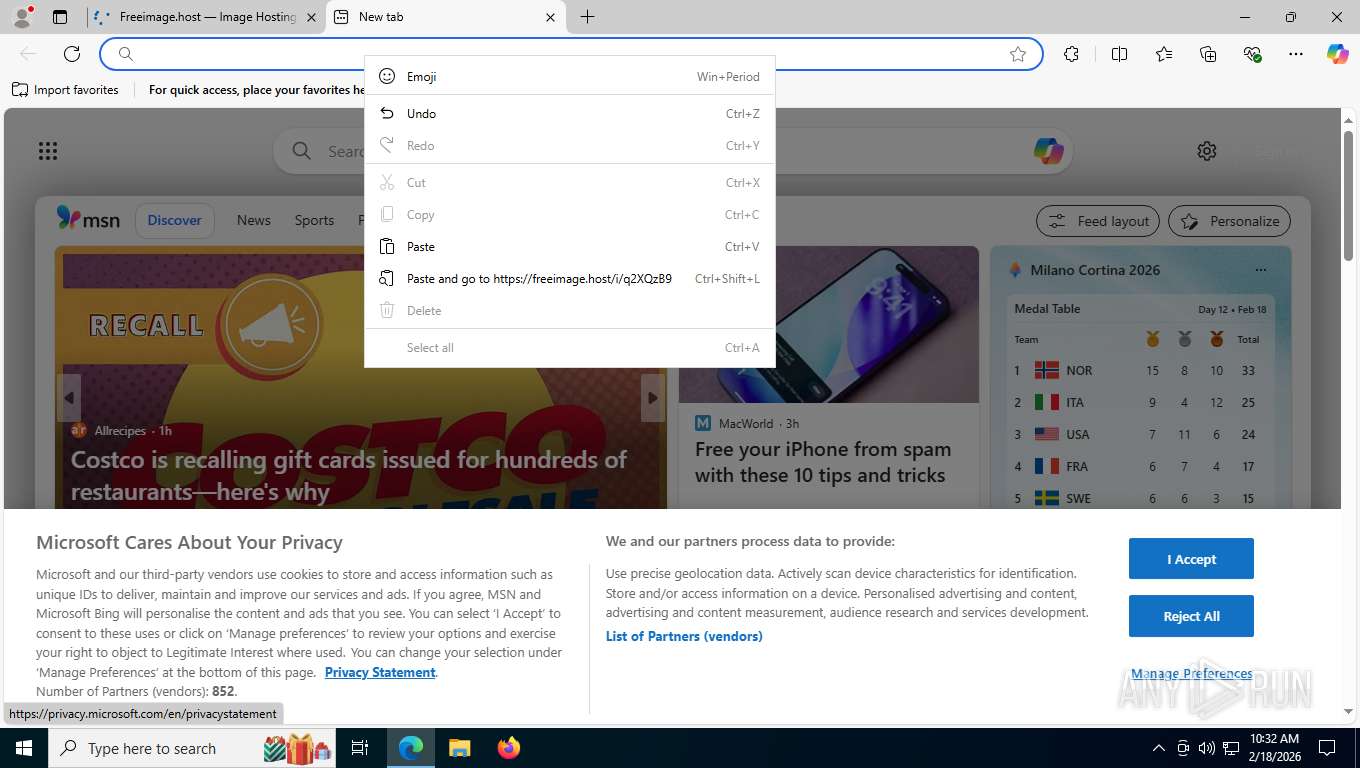Choose Paste in context menu

(570, 246)
